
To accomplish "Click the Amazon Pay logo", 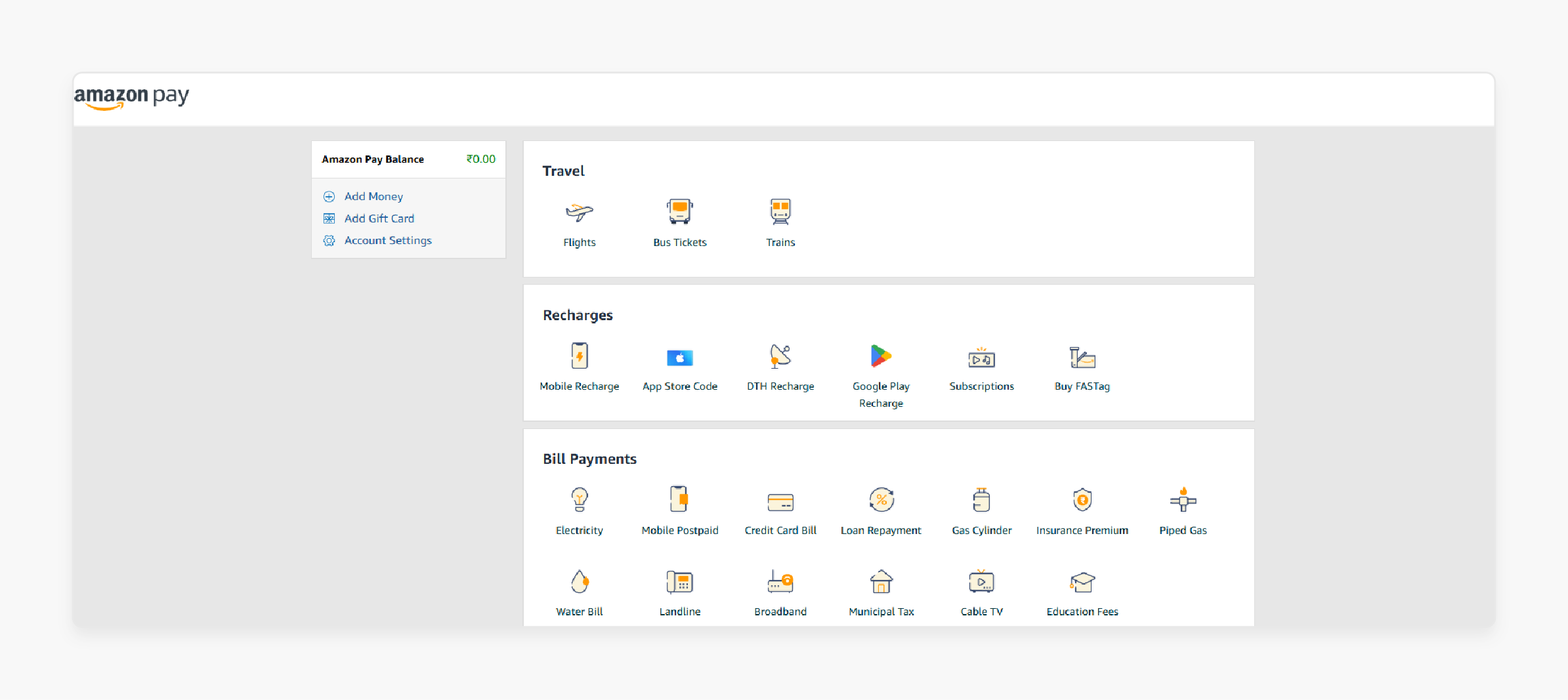I will click(x=131, y=98).
